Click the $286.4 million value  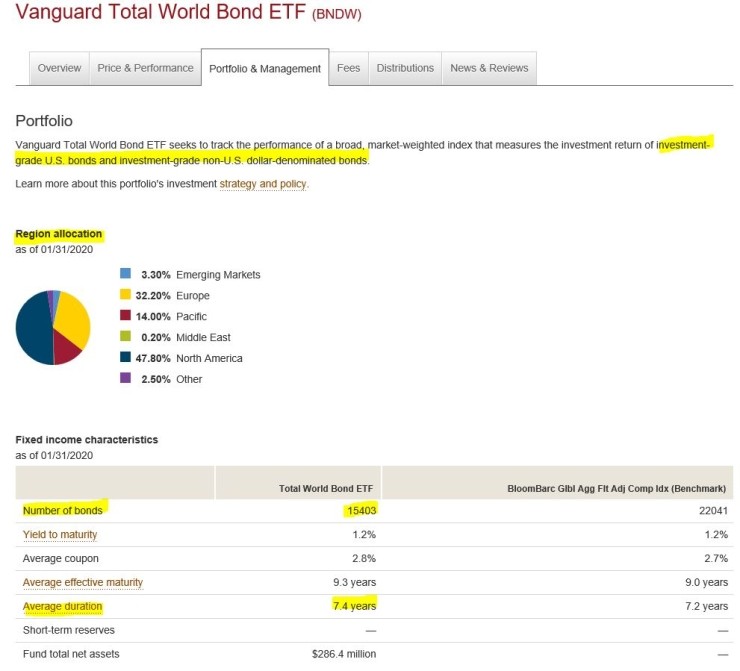[344, 654]
